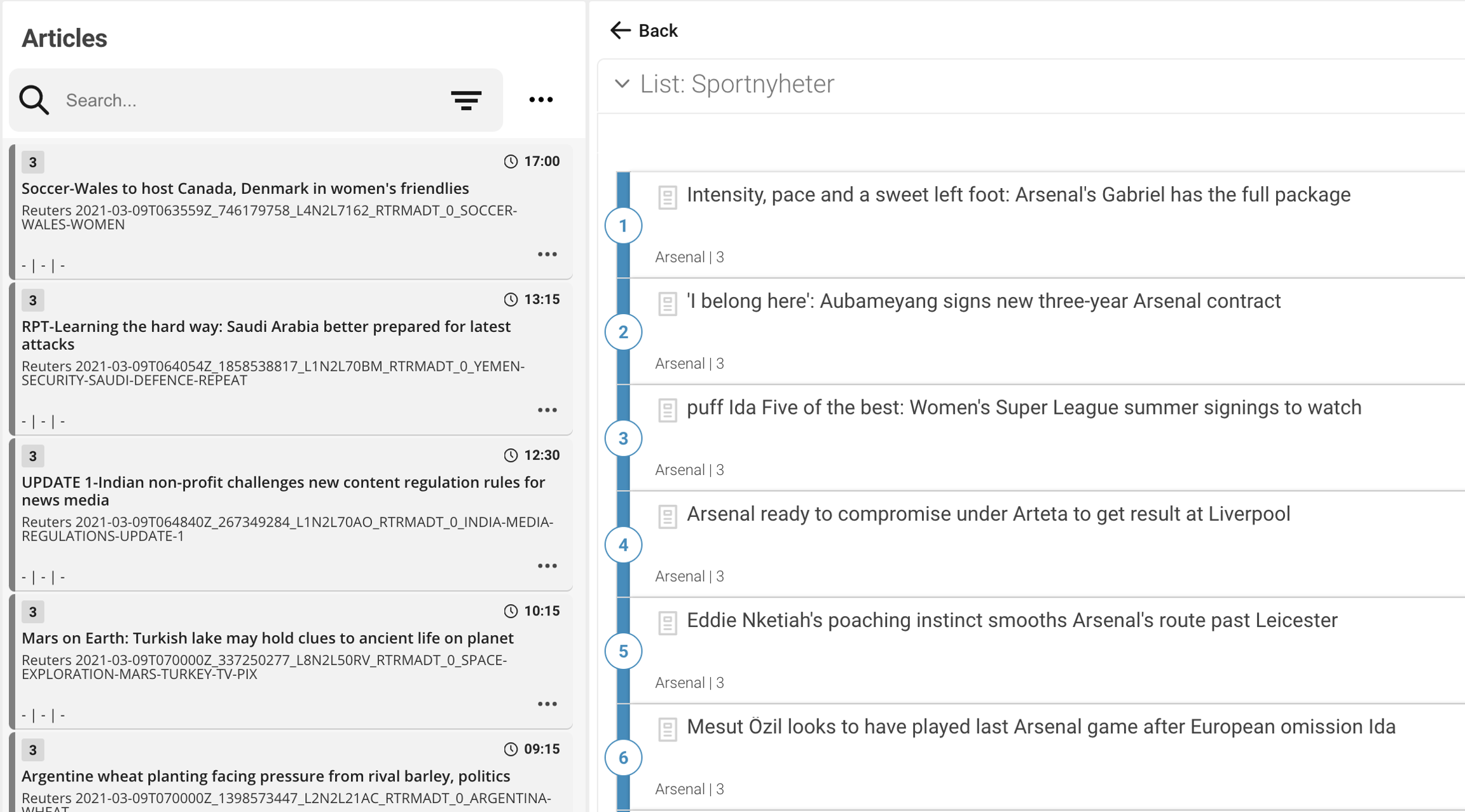1465x812 pixels.
Task: Open Articles panel three-dot menu
Action: (541, 100)
